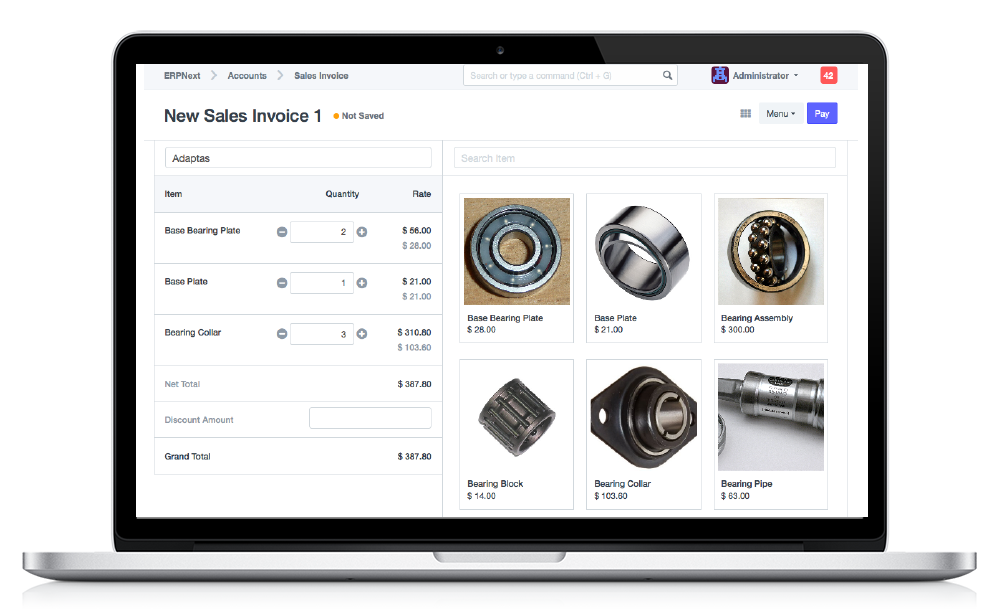1000x609 pixels.
Task: Switch to grid view icon beside Menu
Action: click(x=745, y=114)
